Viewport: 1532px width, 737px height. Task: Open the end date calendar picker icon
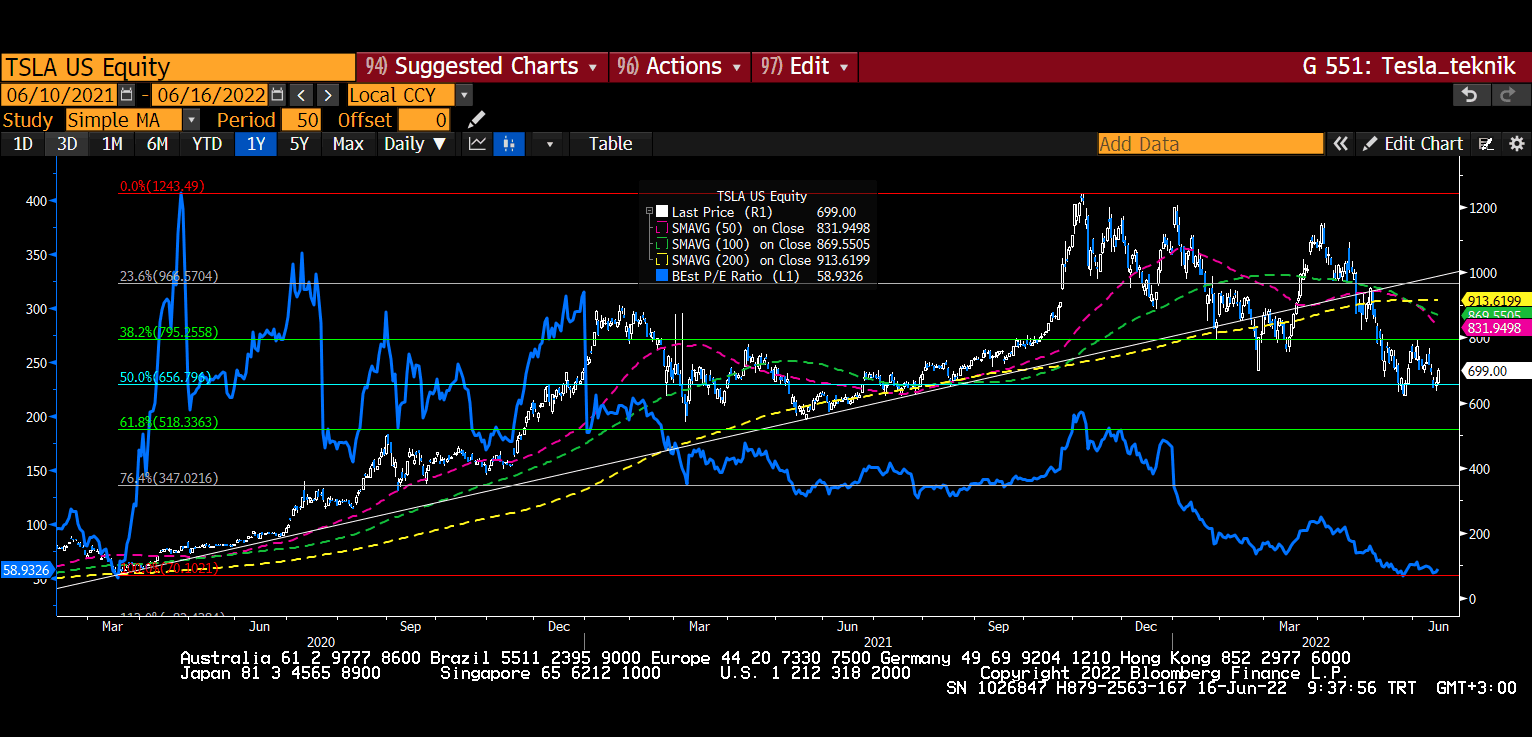click(277, 95)
